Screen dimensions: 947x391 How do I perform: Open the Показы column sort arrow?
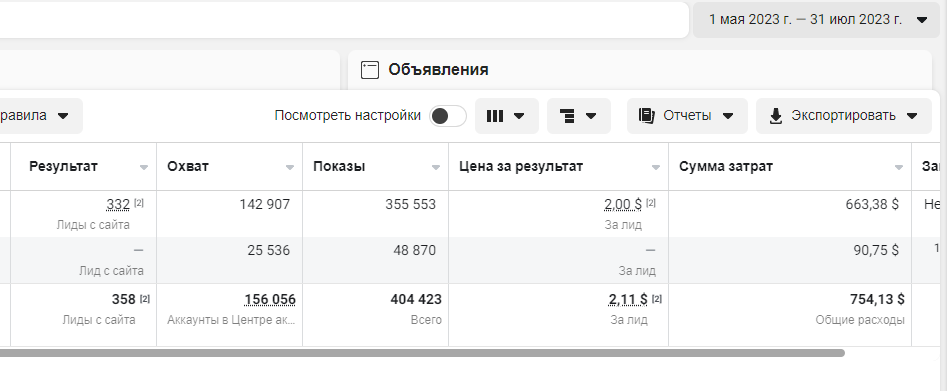435,167
